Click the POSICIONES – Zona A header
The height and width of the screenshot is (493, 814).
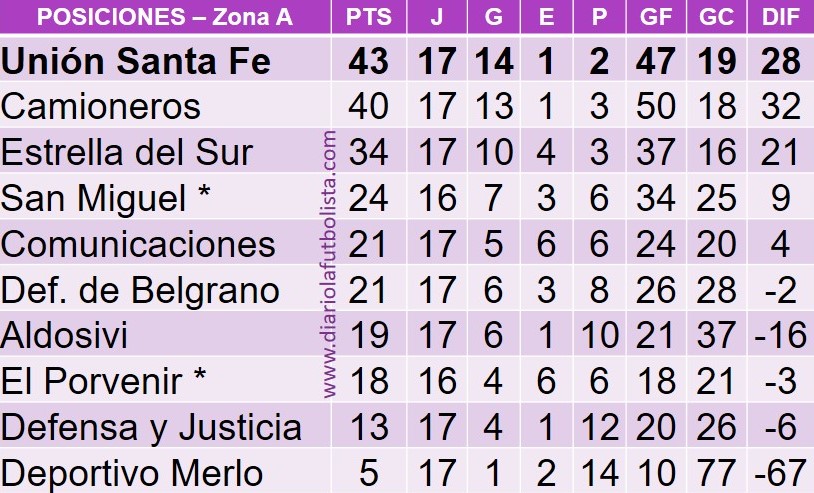tap(164, 17)
